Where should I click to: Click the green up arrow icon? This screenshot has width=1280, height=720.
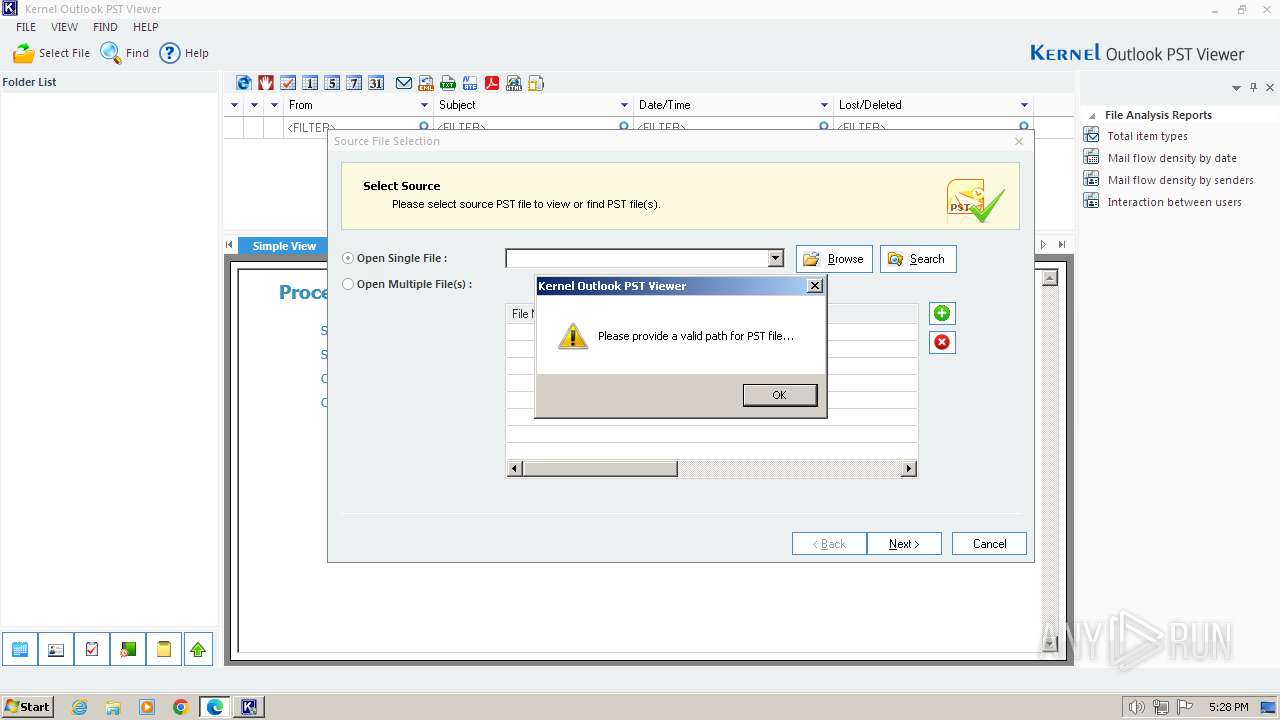click(x=198, y=650)
